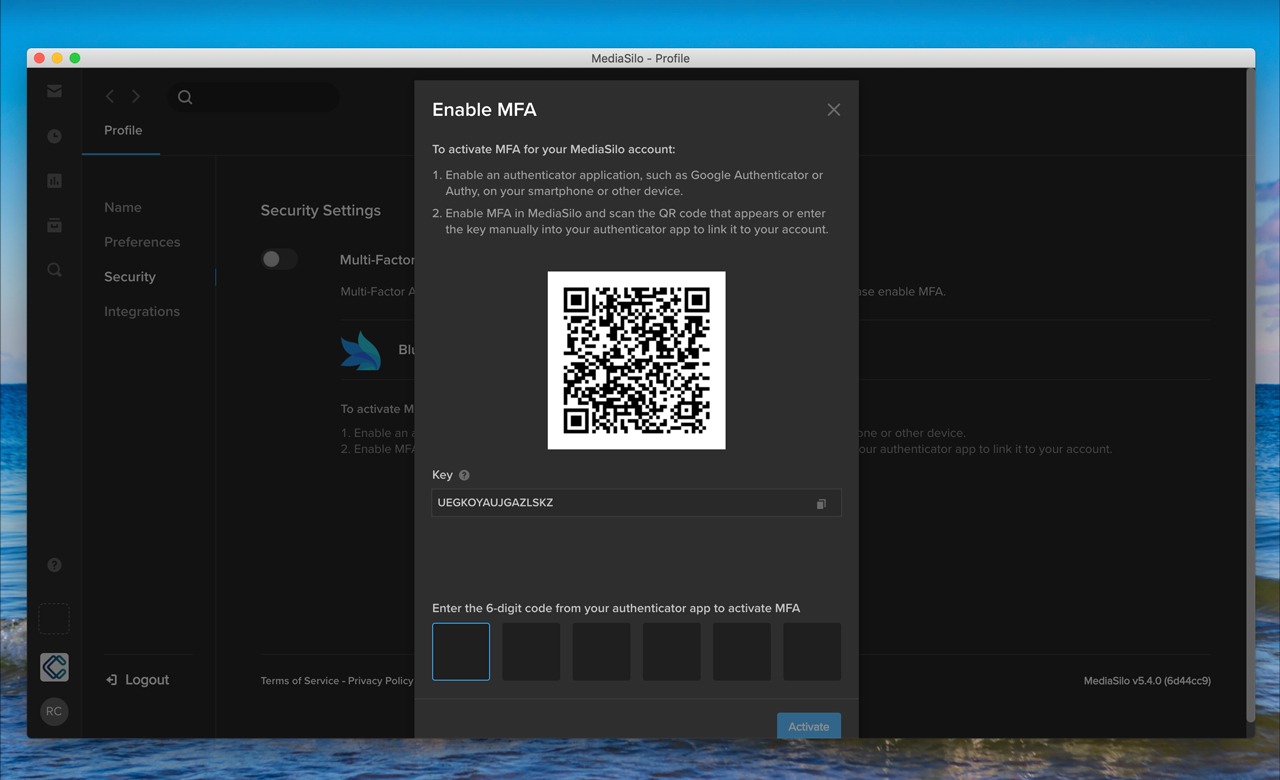Viewport: 1280px width, 780px height.
Task: Open the sidebar search icon
Action: [x=54, y=270]
